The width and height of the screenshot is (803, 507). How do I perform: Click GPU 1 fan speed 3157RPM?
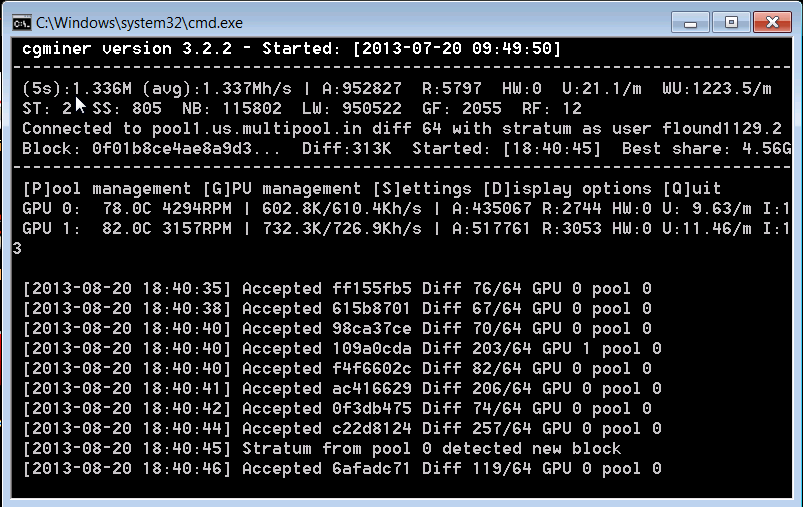click(x=197, y=228)
